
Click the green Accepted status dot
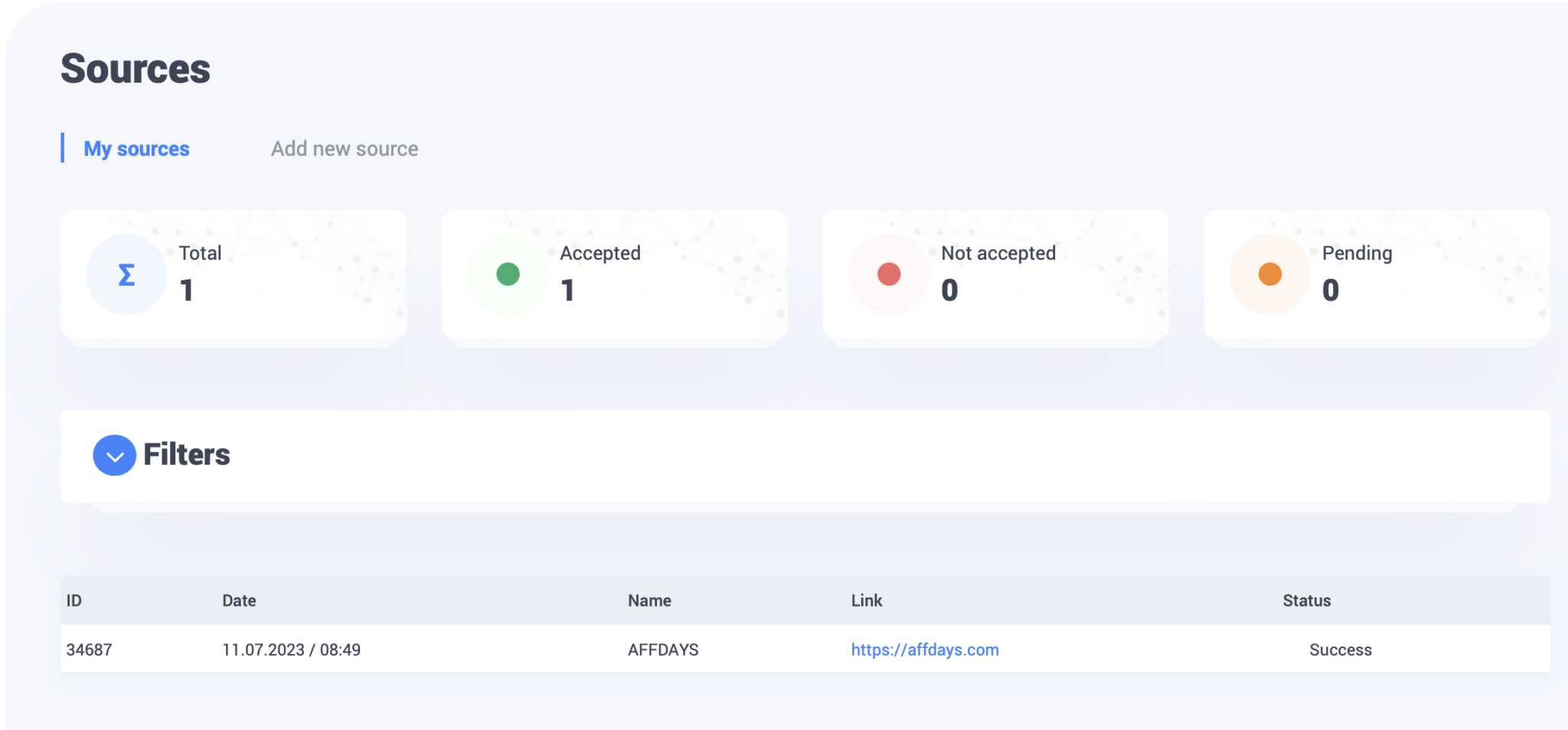point(508,274)
